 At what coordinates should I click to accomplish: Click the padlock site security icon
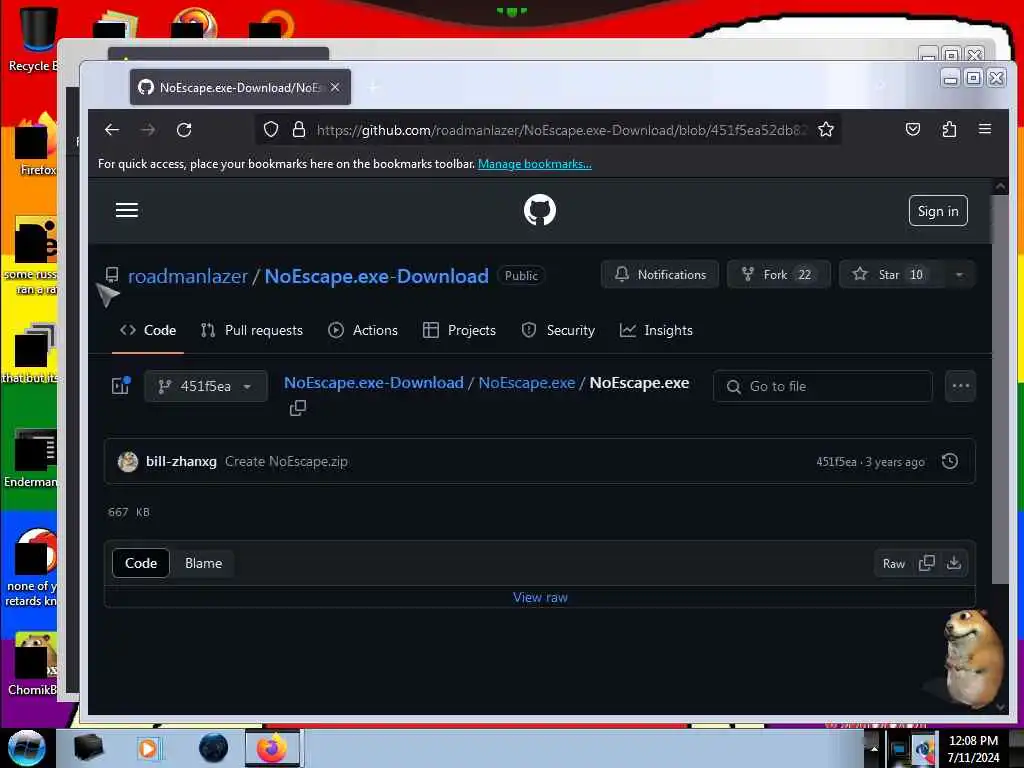tap(298, 130)
